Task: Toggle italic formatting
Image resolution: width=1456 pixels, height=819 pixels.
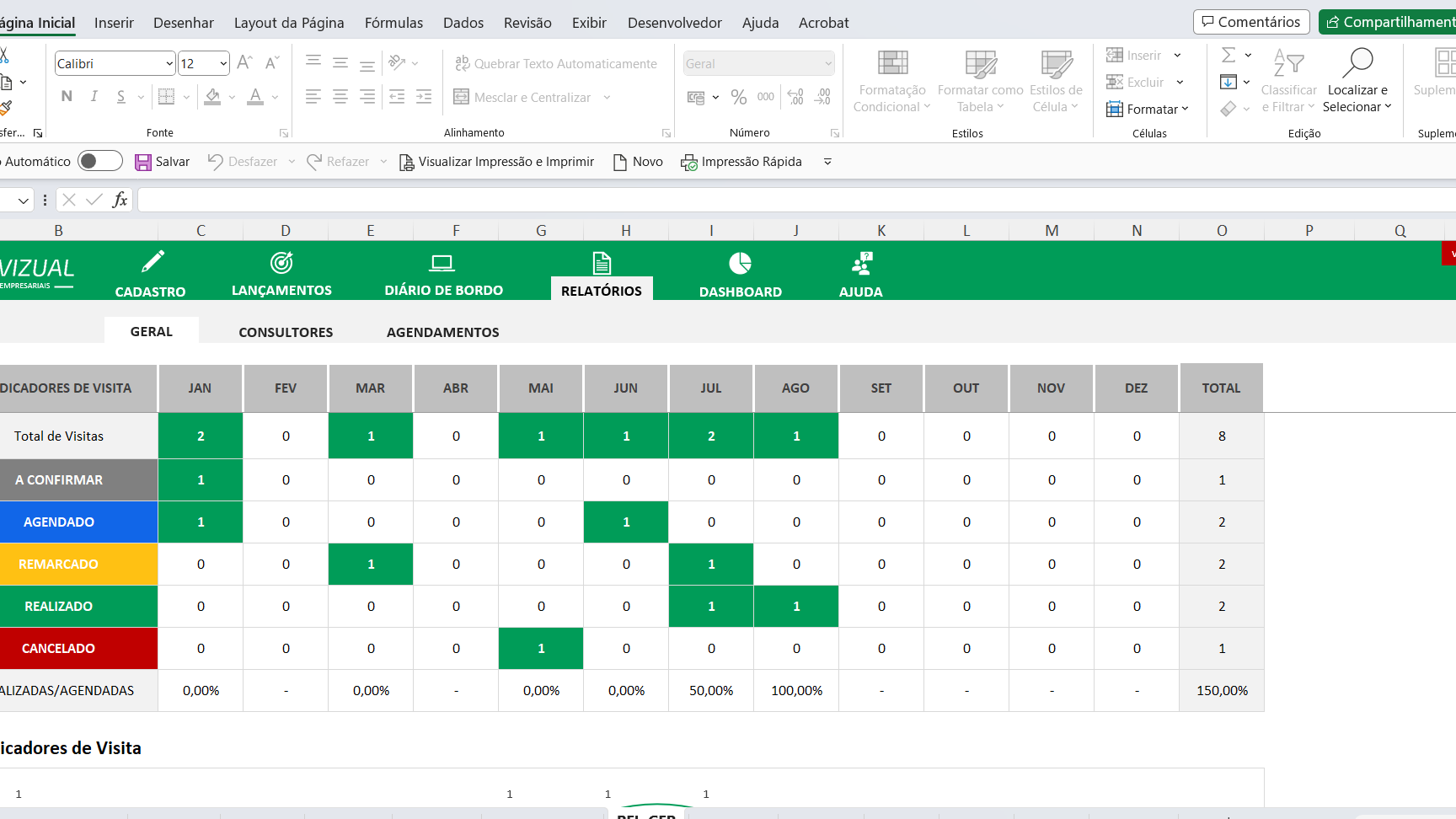Action: 94,96
